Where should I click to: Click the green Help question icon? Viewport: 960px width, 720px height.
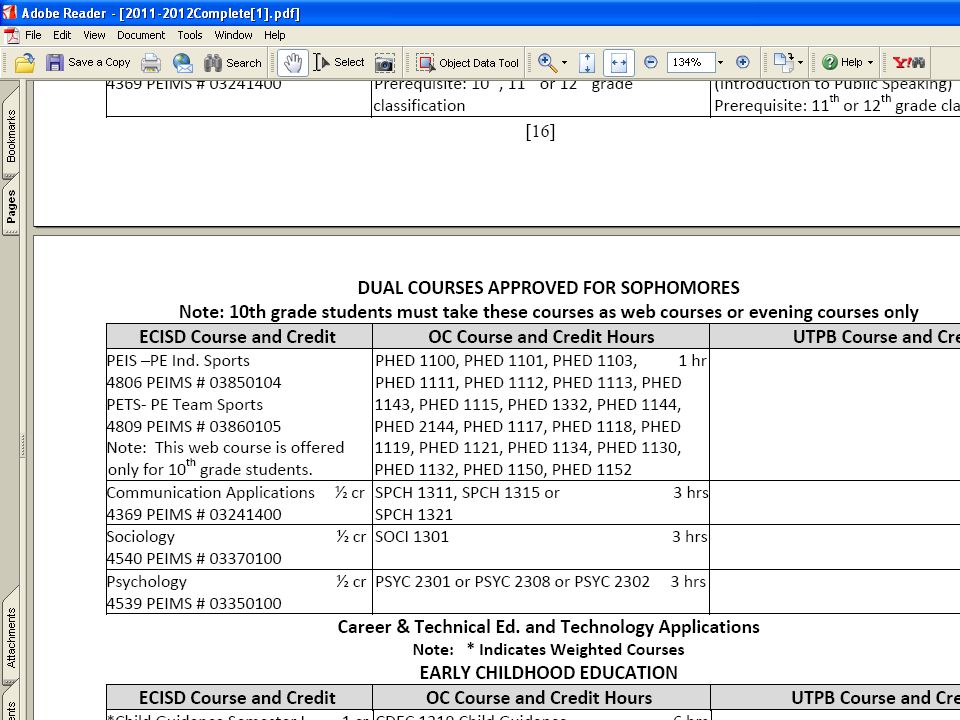pyautogui.click(x=830, y=62)
